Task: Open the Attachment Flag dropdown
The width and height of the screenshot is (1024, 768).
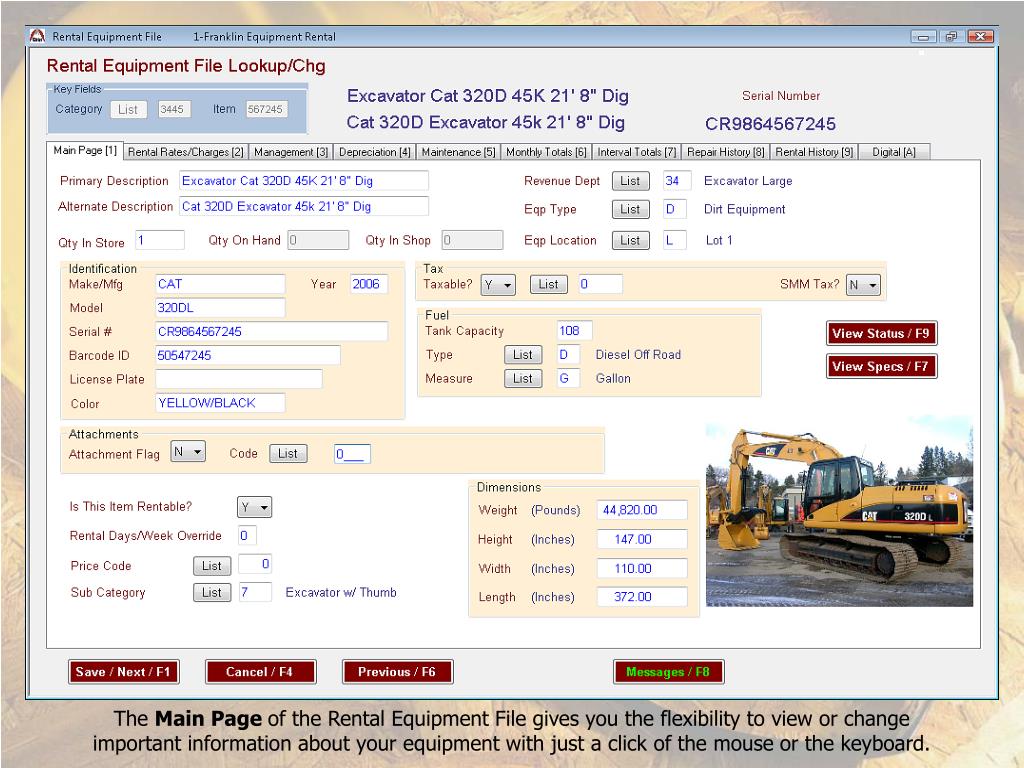Action: (x=188, y=452)
